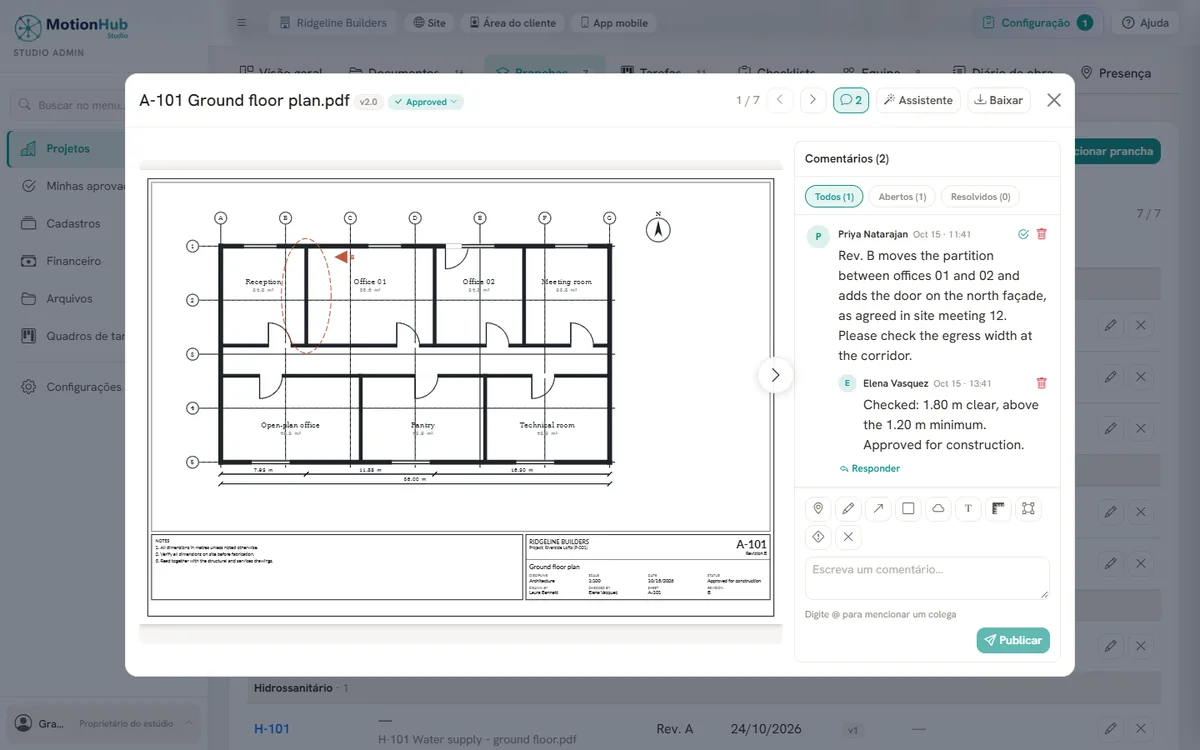Go to the next sheet in header
1200x750 pixels.
tap(813, 100)
